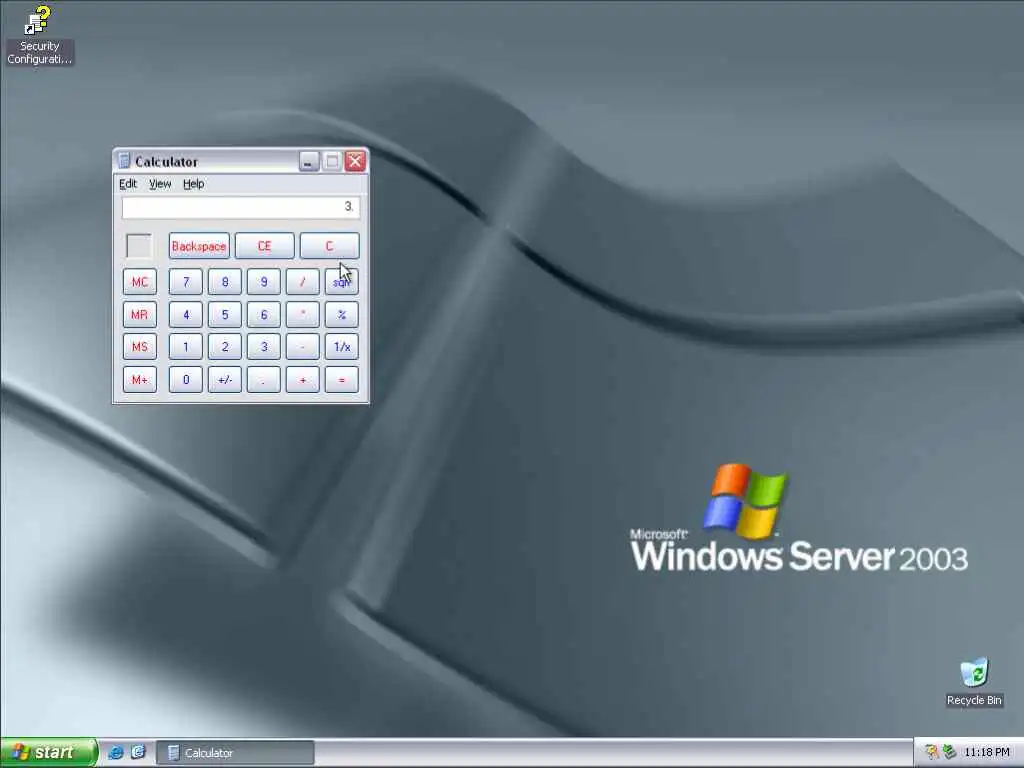Click the addition + button
This screenshot has height=768, width=1024.
pyautogui.click(x=302, y=379)
